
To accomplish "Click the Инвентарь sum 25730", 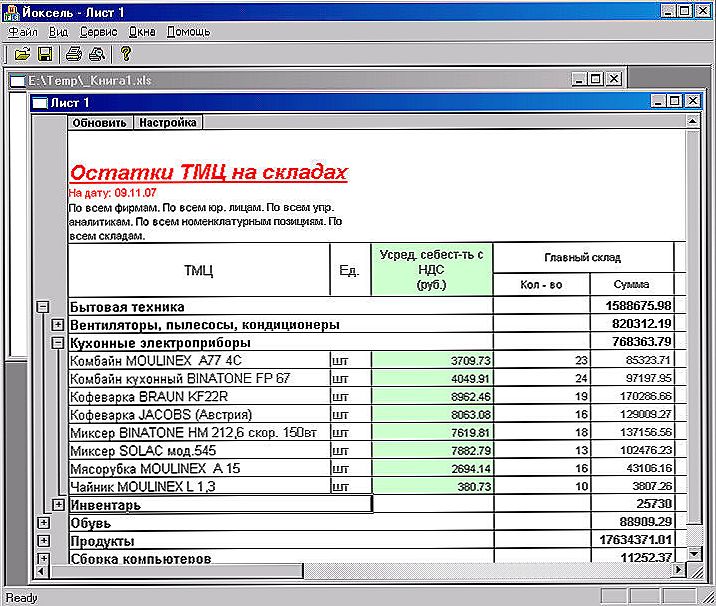I will 654,504.
